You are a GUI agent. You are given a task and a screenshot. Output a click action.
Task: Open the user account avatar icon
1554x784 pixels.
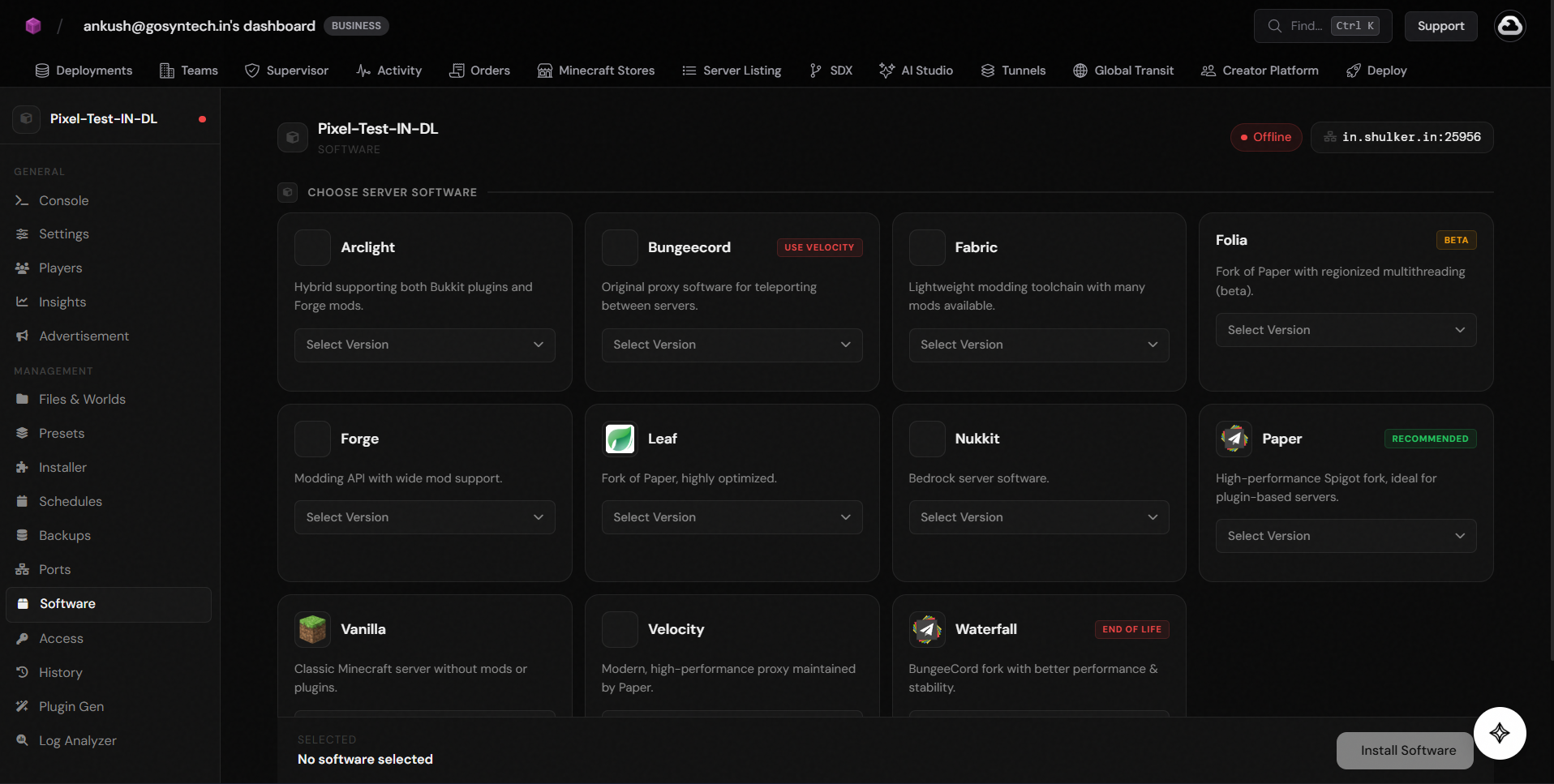tap(1510, 26)
